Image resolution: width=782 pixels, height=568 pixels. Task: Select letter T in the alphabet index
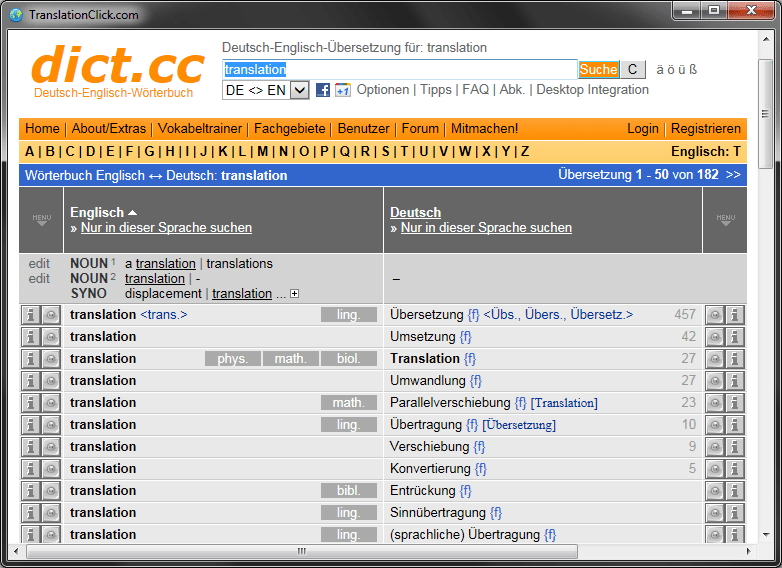tap(404, 152)
